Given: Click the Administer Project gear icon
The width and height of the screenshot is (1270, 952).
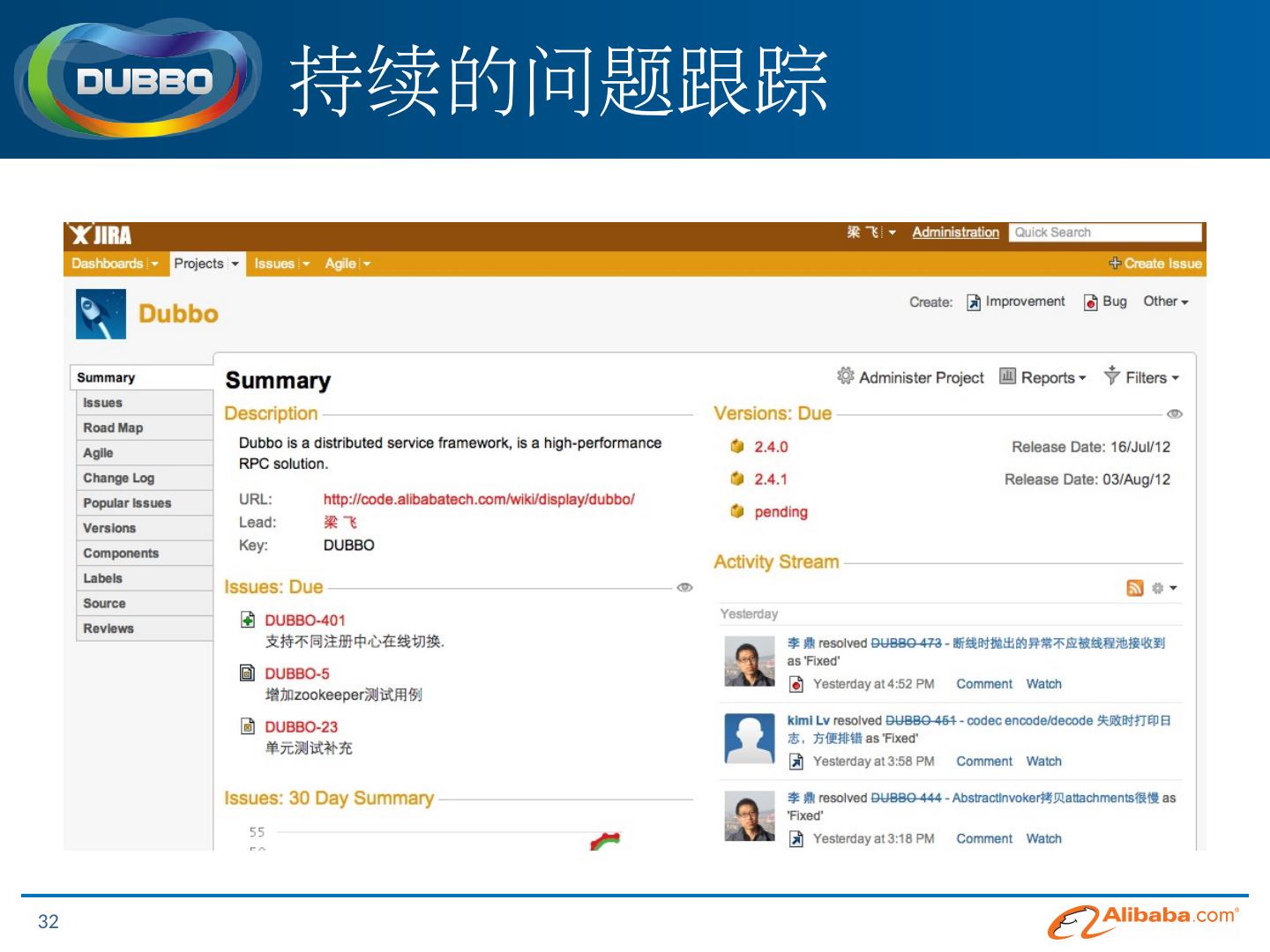Looking at the screenshot, I should click(845, 376).
